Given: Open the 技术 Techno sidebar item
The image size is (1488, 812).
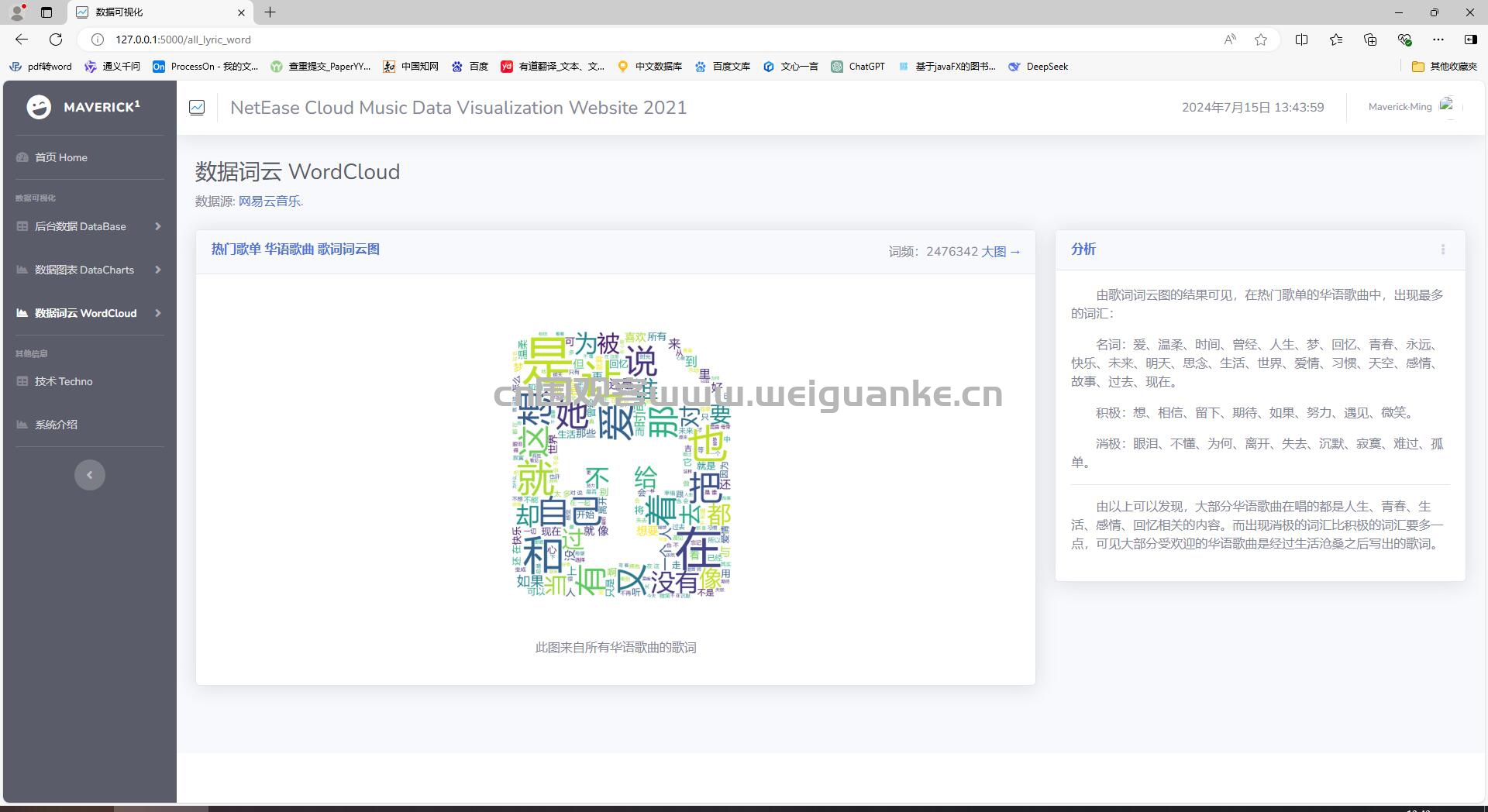Looking at the screenshot, I should click(63, 381).
